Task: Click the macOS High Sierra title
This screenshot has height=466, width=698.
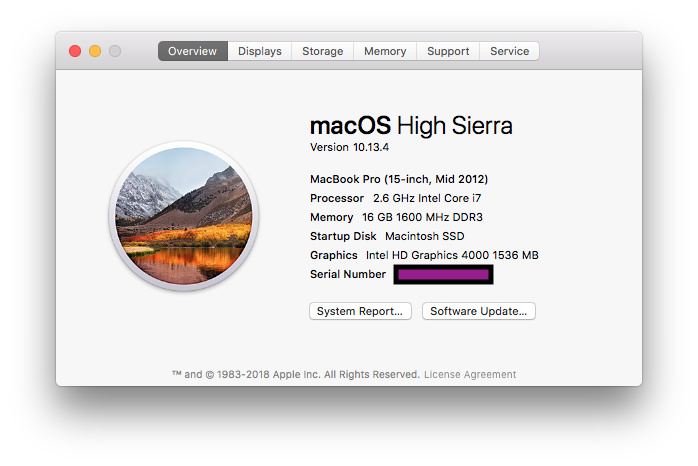Action: click(411, 126)
